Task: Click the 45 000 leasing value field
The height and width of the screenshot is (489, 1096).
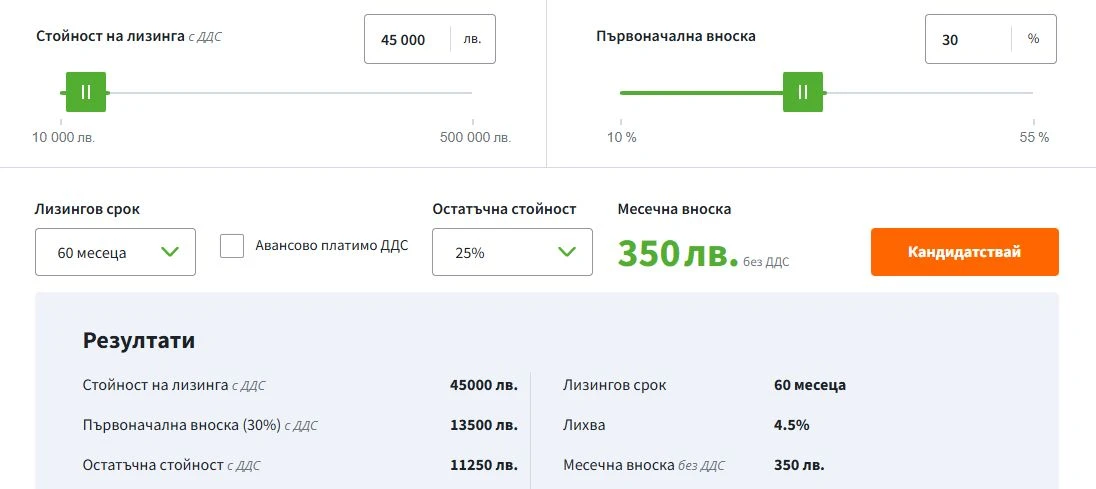Action: (404, 40)
